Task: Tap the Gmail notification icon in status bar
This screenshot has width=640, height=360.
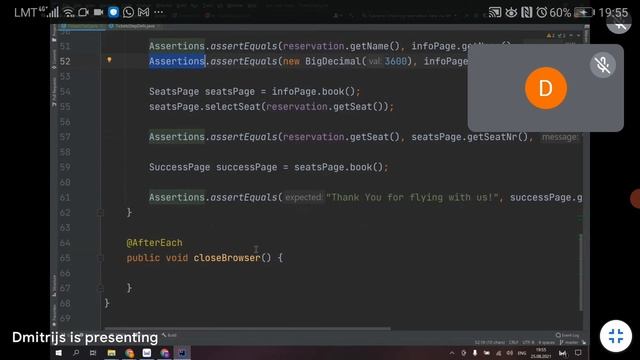Action: coord(143,12)
